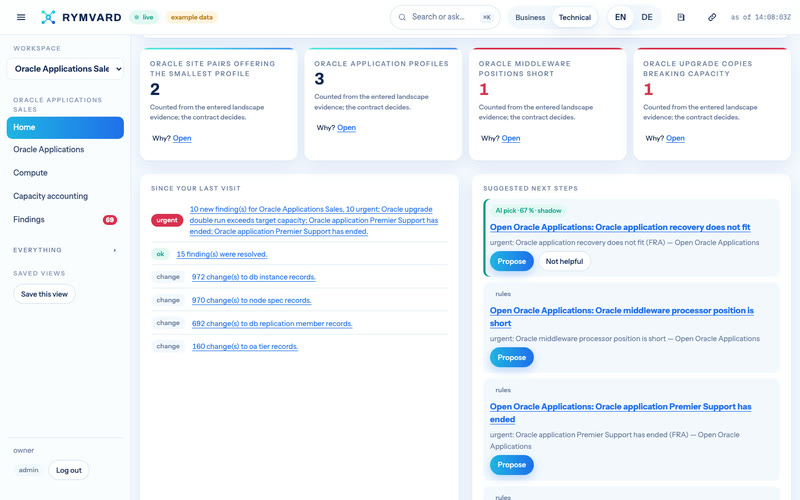Set language to EN
Viewport: 800px width, 500px height.
pyautogui.click(x=620, y=17)
